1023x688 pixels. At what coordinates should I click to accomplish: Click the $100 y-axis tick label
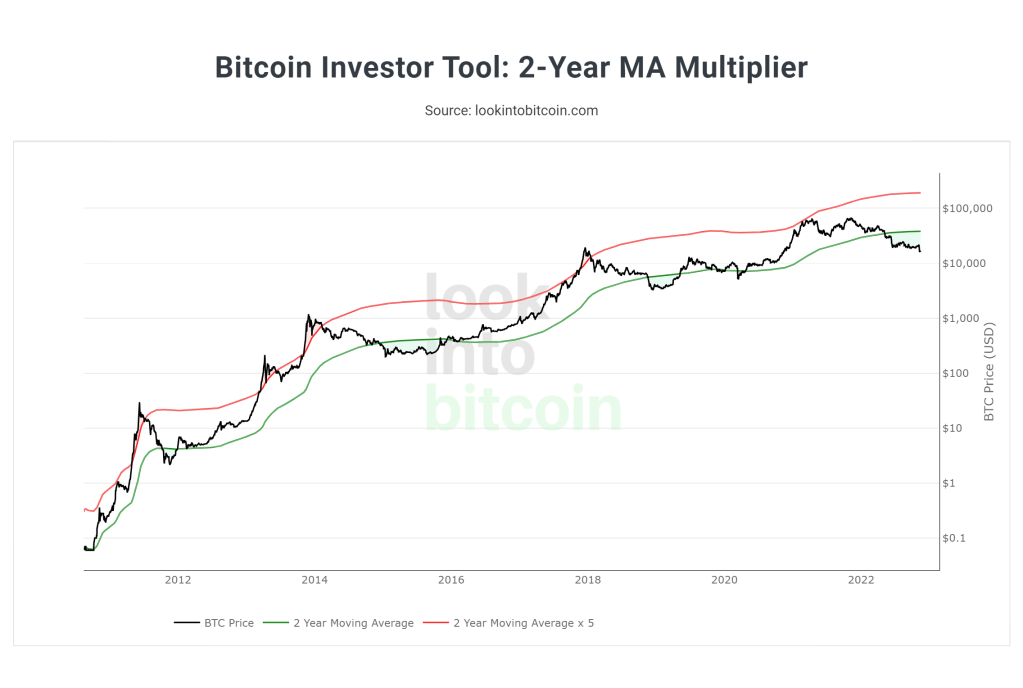[956, 373]
